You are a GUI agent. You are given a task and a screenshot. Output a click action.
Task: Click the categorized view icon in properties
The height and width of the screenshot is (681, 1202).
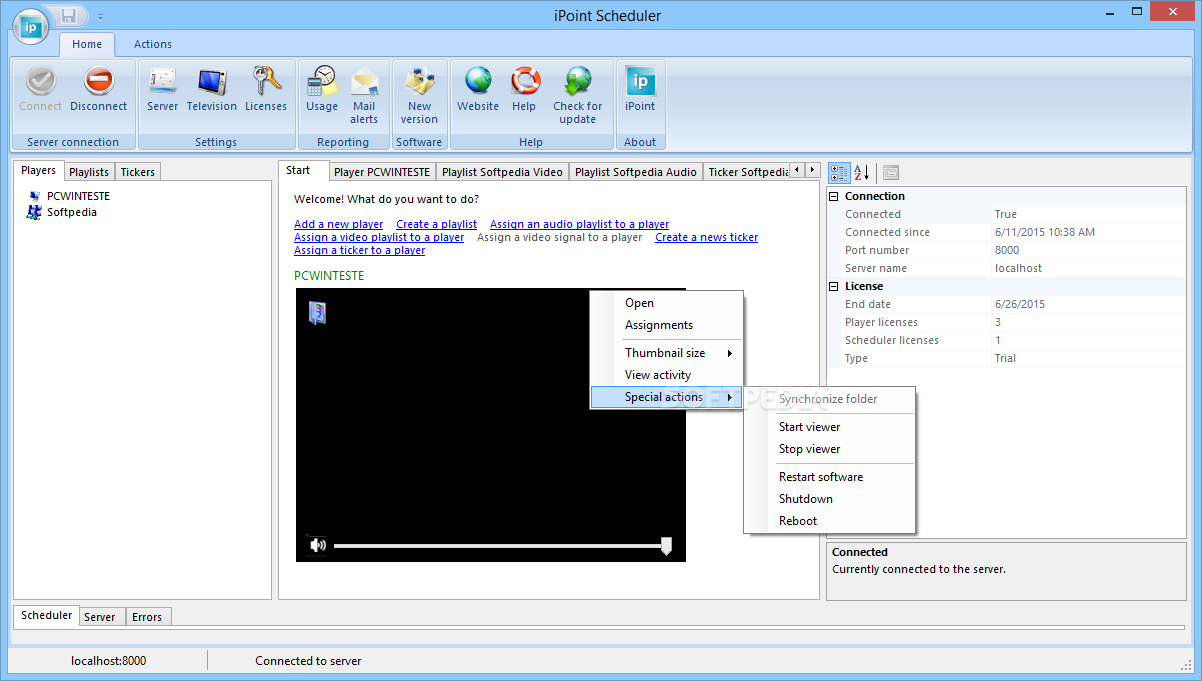(840, 172)
